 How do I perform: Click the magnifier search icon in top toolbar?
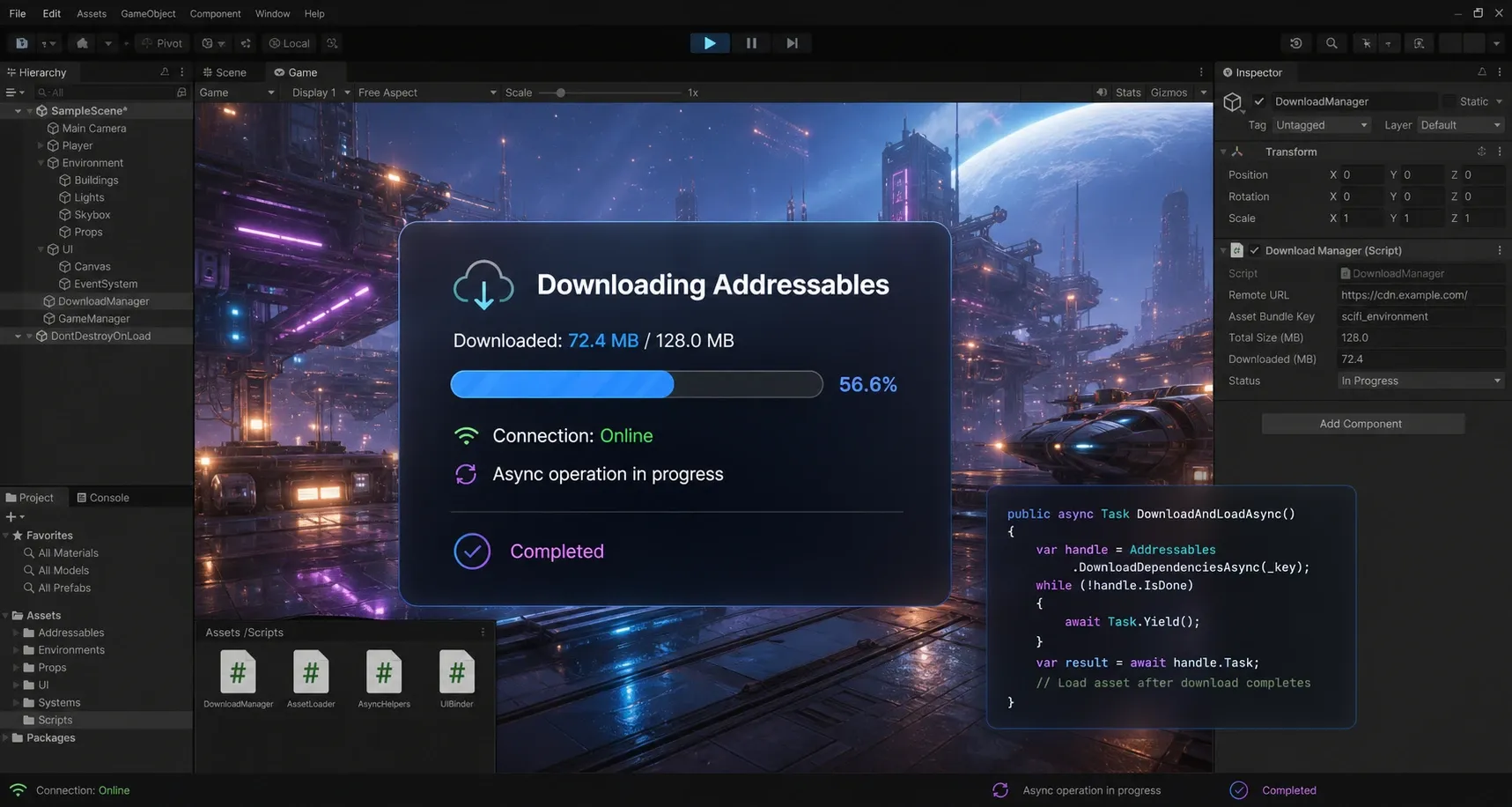click(1331, 43)
